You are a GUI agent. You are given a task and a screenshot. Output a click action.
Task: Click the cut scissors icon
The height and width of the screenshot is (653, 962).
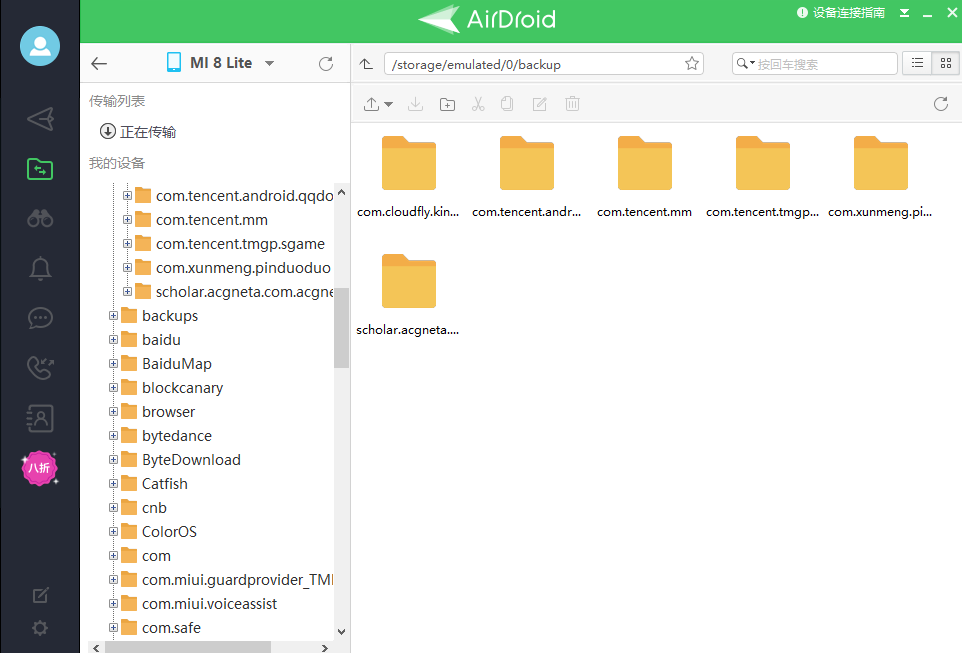478,104
